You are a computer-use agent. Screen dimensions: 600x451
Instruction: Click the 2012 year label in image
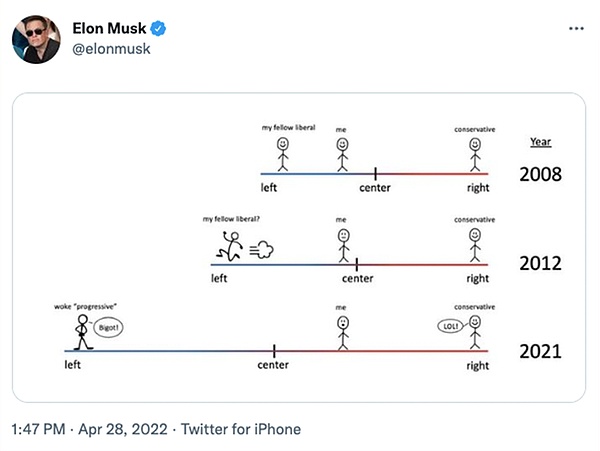(x=540, y=264)
